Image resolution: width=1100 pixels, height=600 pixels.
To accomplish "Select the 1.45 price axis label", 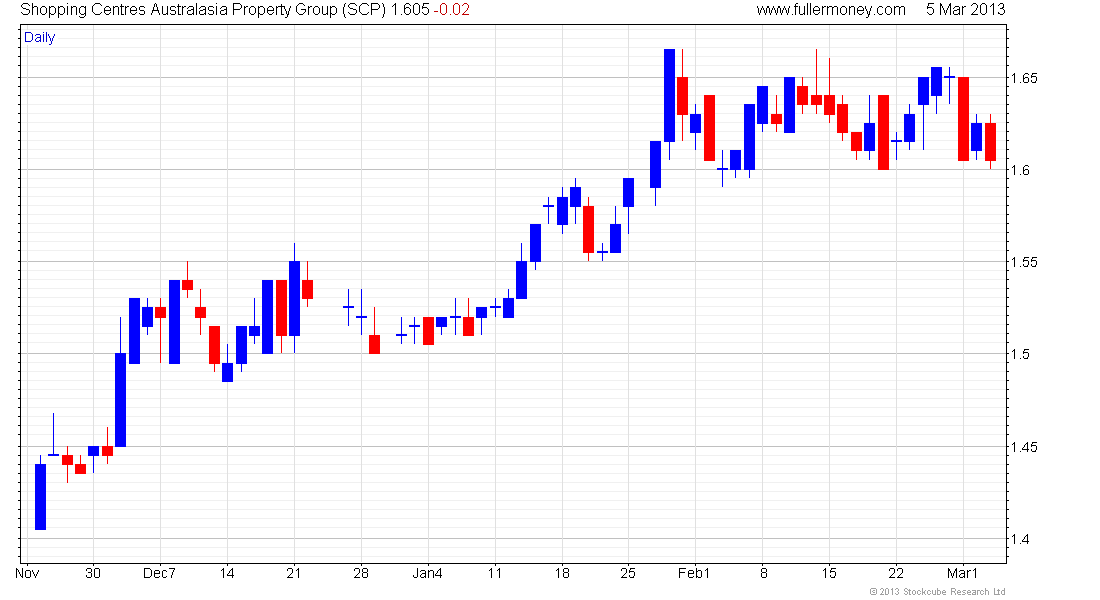I will (1024, 448).
